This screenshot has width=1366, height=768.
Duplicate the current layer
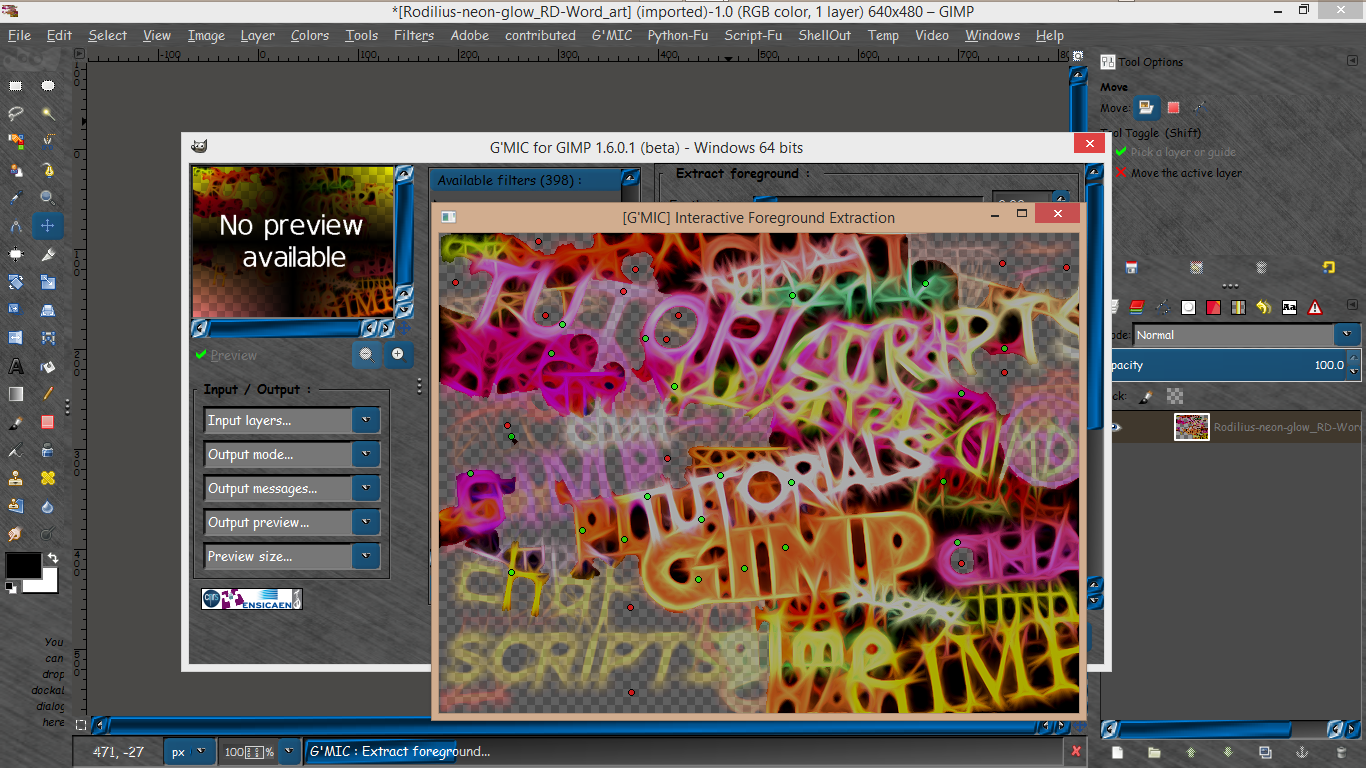point(1265,752)
